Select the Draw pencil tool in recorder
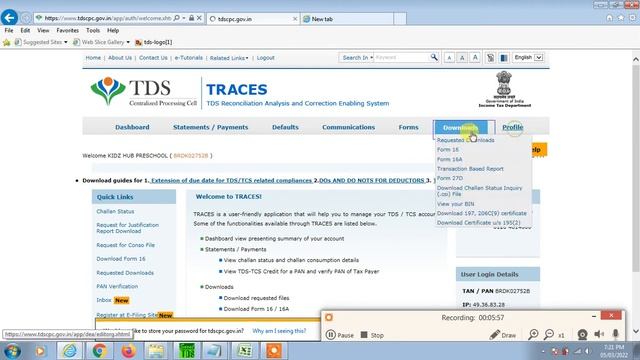The height and width of the screenshot is (360, 640). pyautogui.click(x=502, y=335)
